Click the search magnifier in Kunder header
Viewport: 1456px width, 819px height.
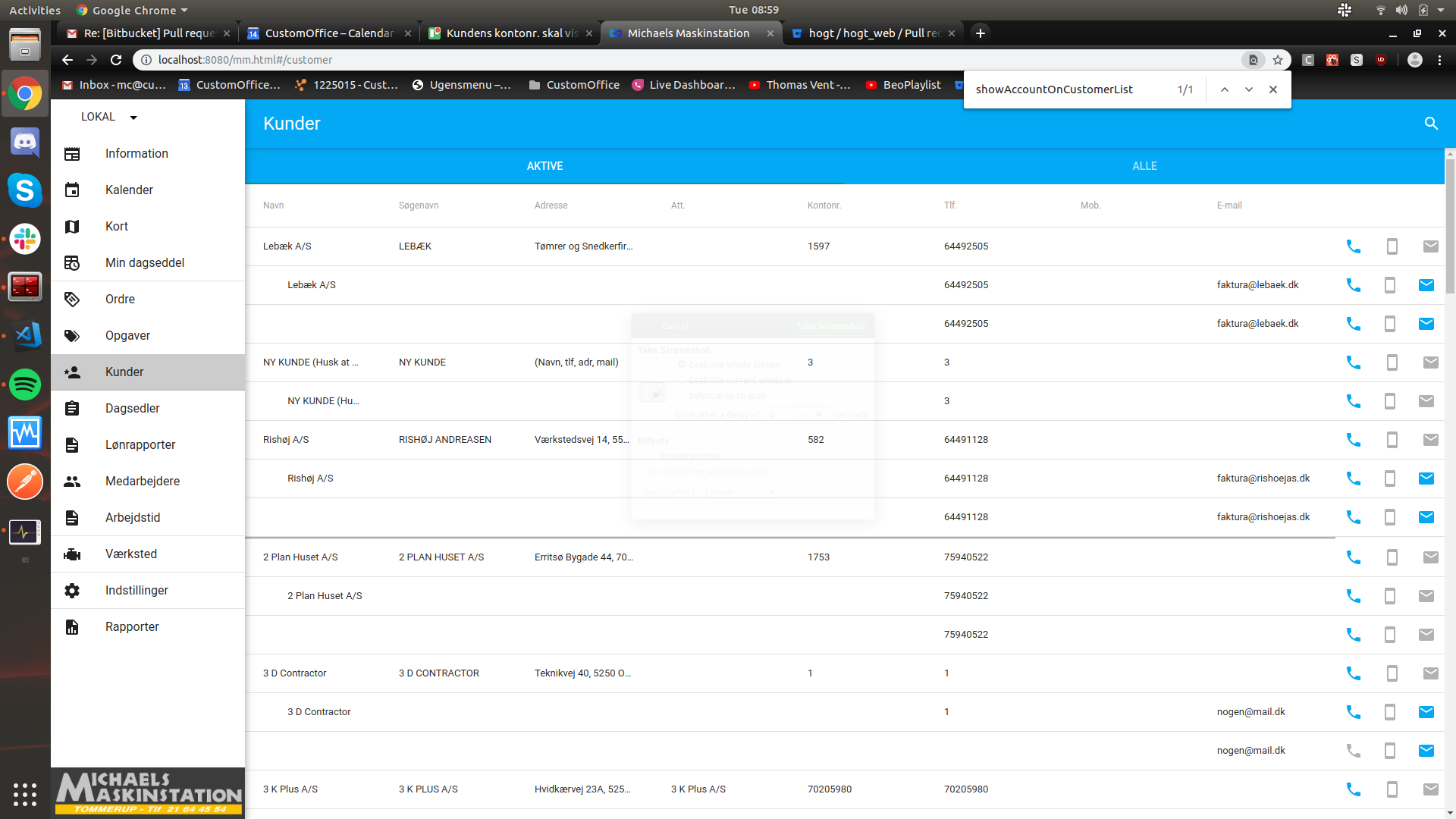[x=1431, y=124]
